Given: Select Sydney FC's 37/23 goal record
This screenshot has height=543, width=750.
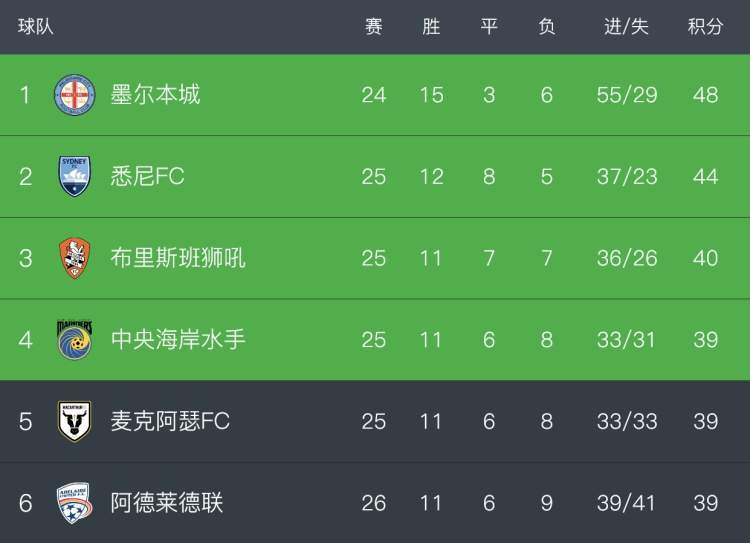Looking at the screenshot, I should pos(627,177).
